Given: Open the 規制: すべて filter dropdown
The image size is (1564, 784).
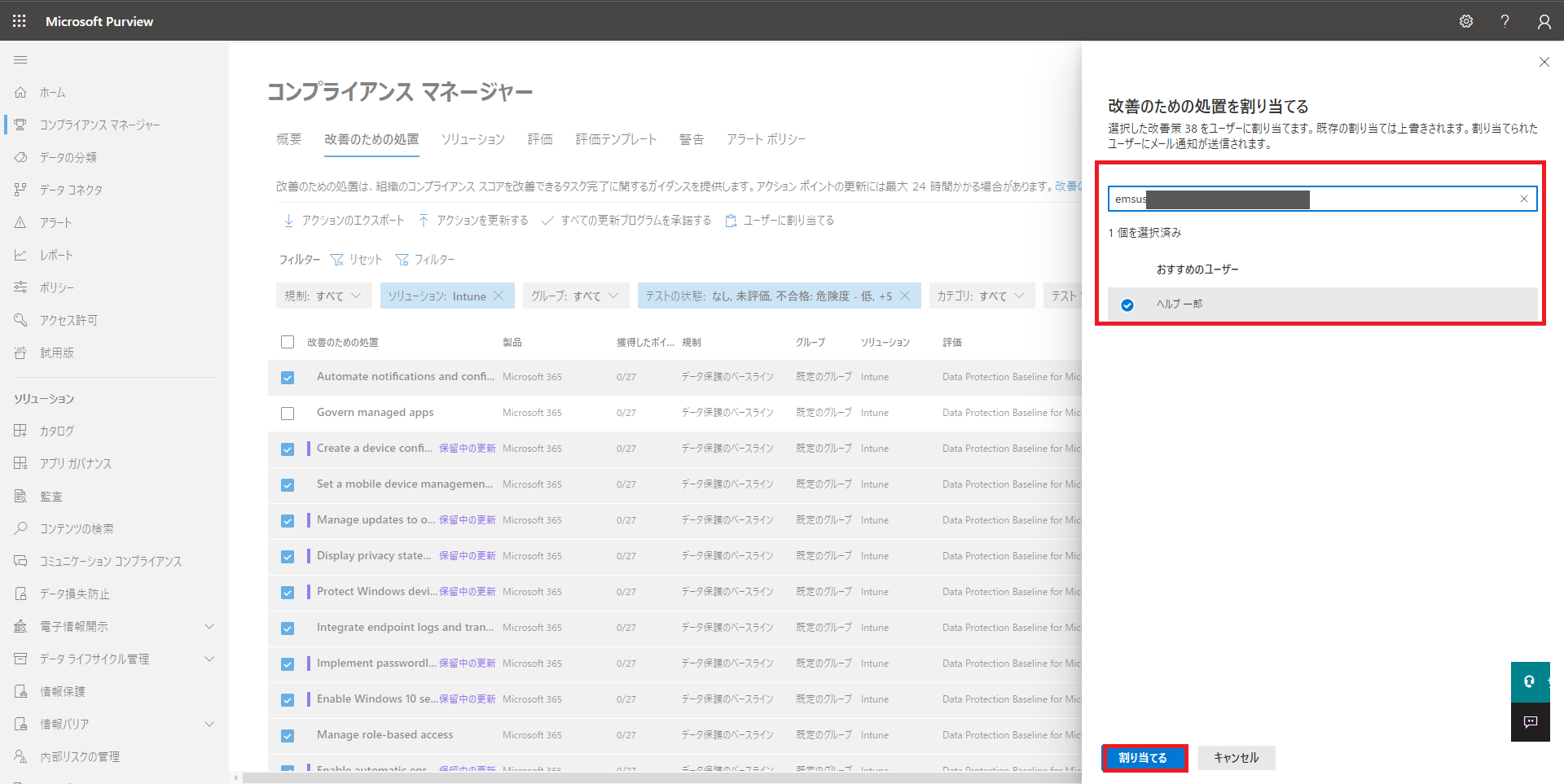Looking at the screenshot, I should [323, 296].
